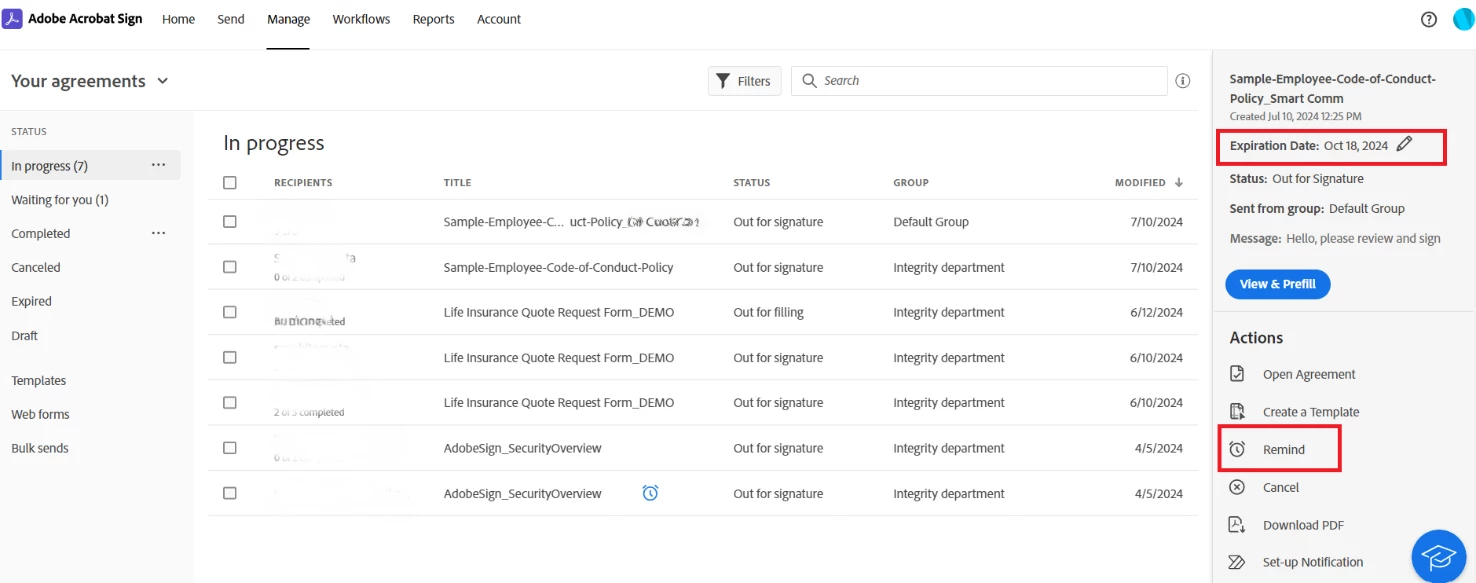Click 'Out for filling' status cell
This screenshot has height=583, width=1476.
point(768,312)
